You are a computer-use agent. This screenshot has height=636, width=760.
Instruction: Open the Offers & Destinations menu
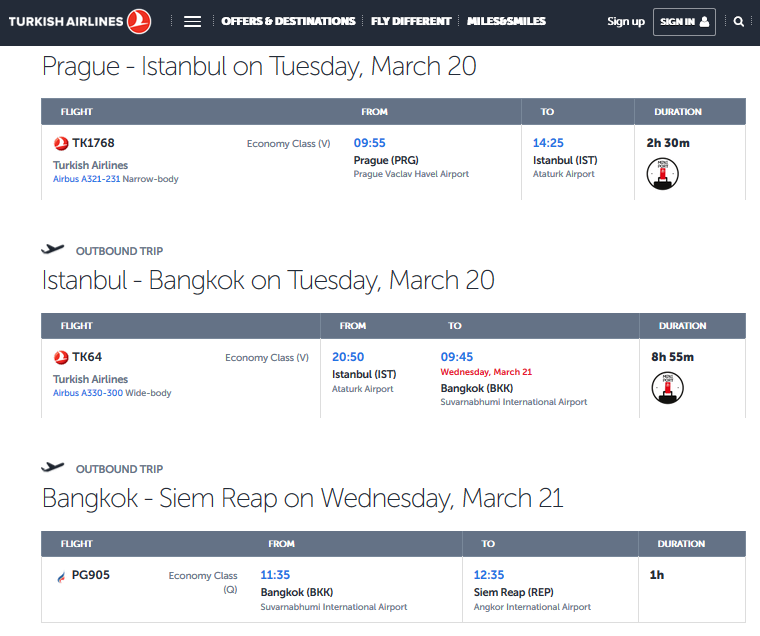click(288, 21)
